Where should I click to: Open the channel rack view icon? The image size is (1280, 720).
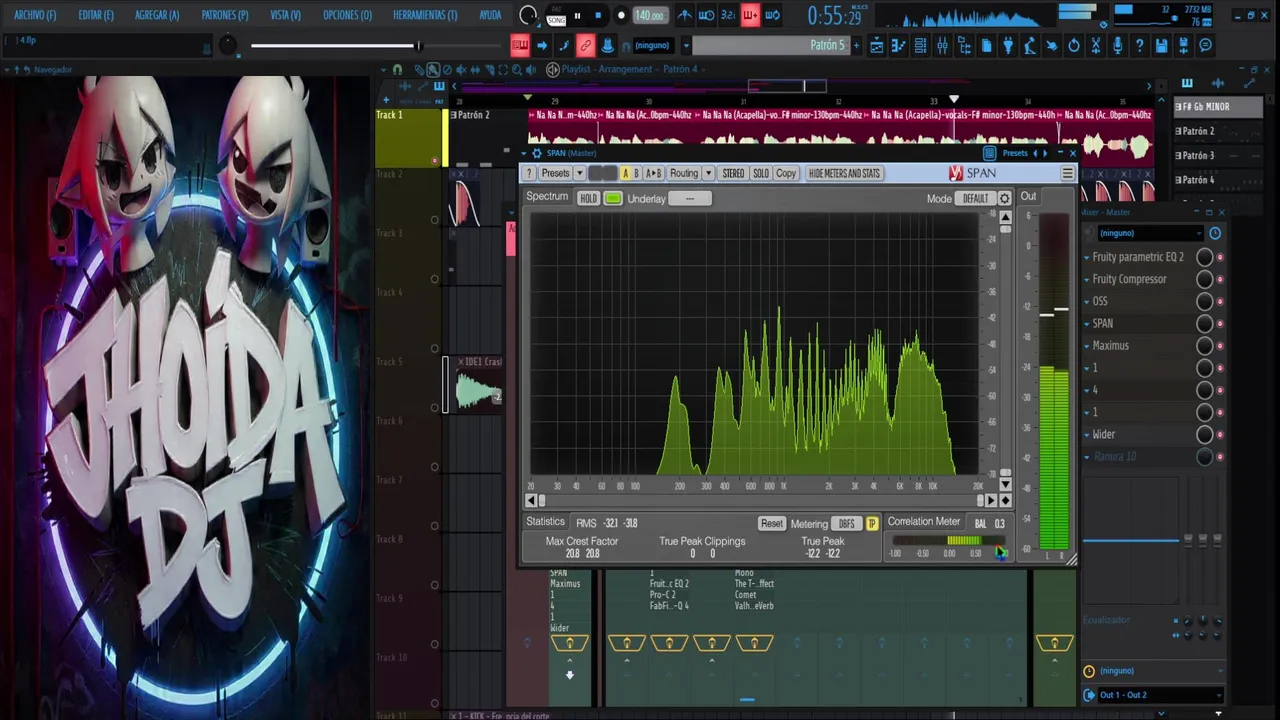click(x=920, y=45)
